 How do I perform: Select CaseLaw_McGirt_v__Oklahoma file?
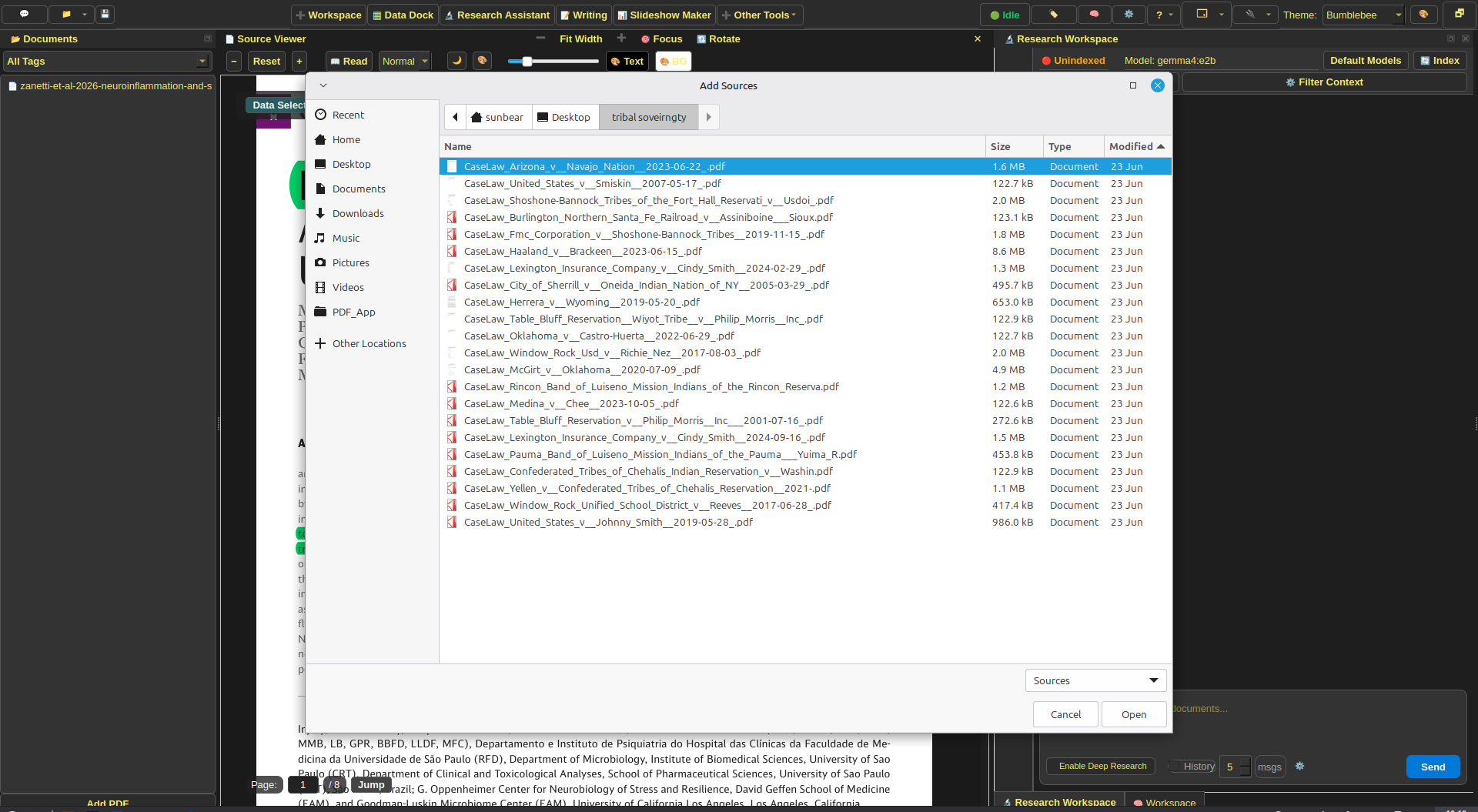click(805, 369)
